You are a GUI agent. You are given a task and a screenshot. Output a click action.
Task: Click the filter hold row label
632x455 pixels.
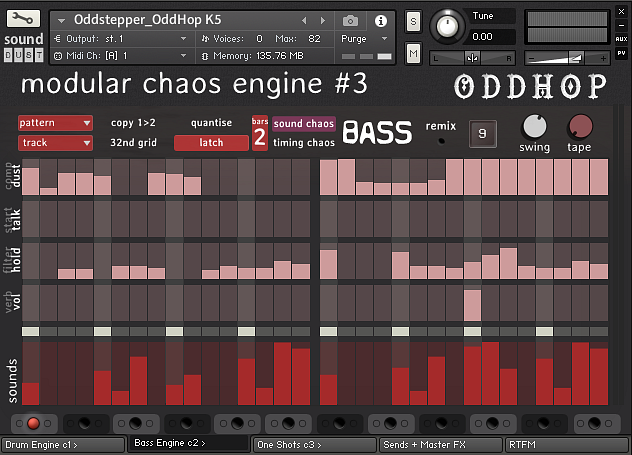13,260
